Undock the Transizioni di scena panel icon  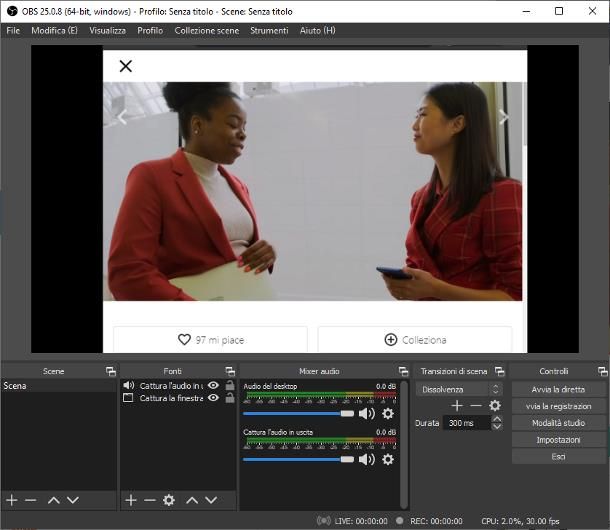tap(499, 371)
